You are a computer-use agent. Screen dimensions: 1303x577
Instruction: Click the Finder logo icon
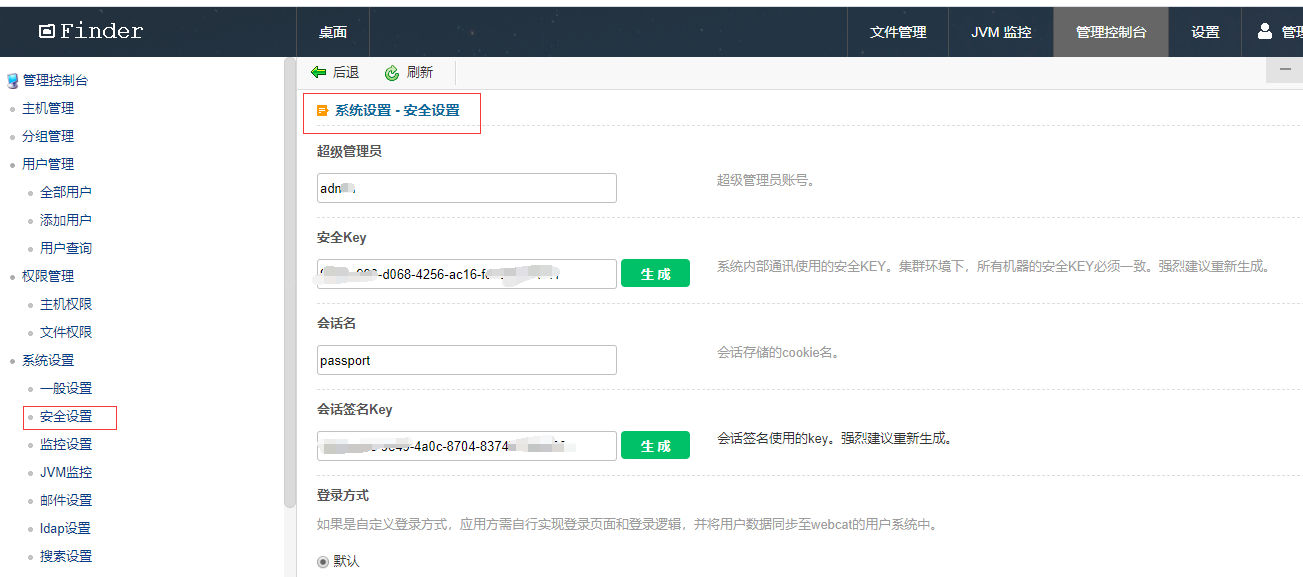pyautogui.click(x=46, y=31)
